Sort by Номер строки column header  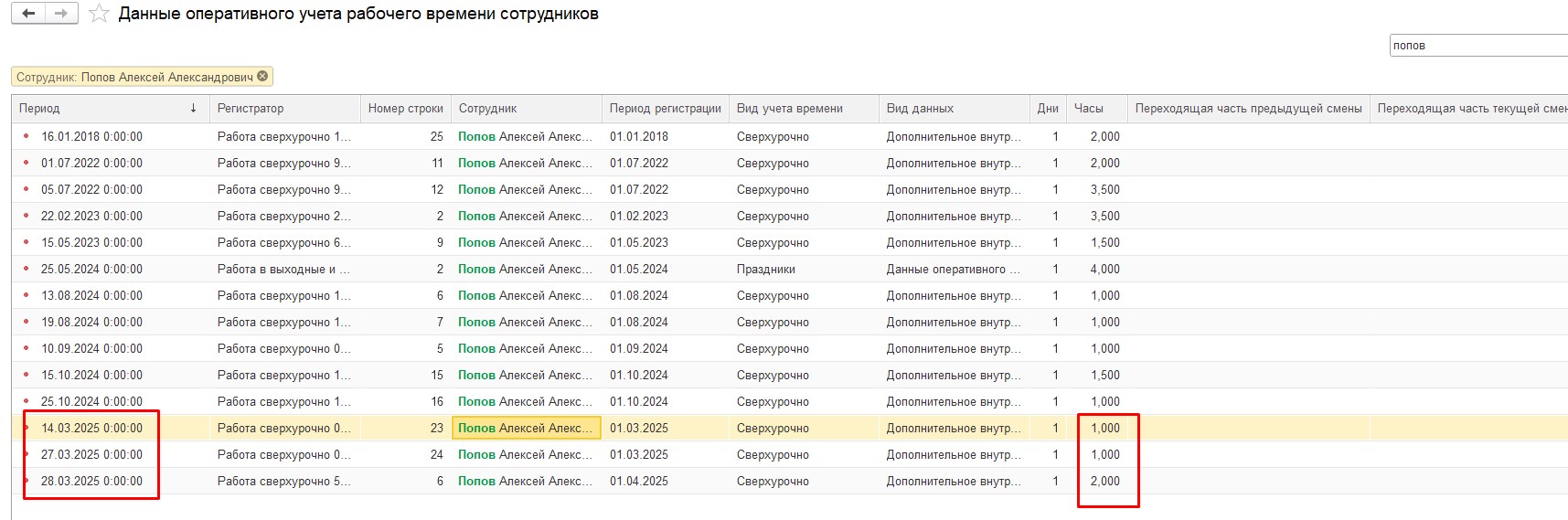coord(405,109)
